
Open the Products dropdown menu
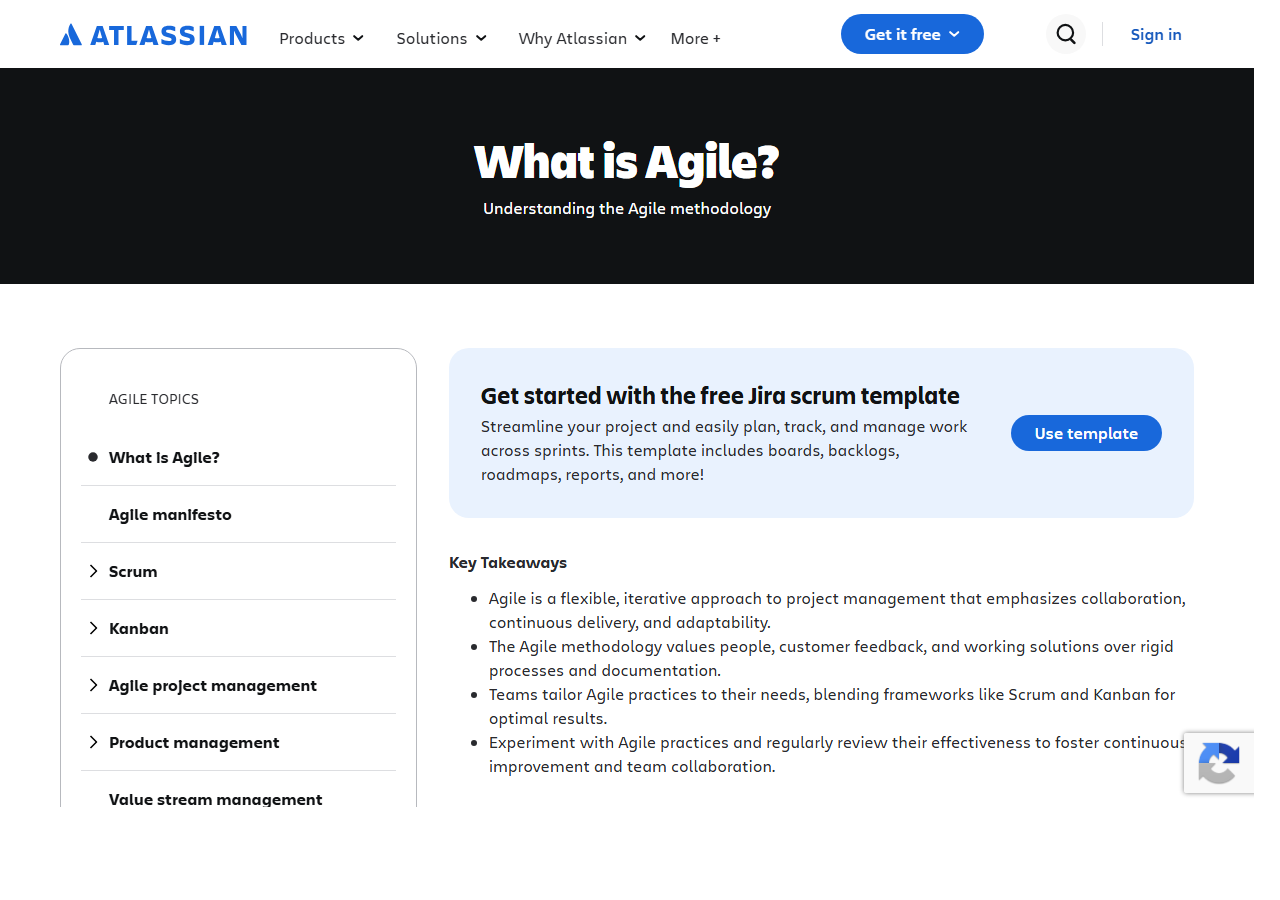click(x=321, y=38)
